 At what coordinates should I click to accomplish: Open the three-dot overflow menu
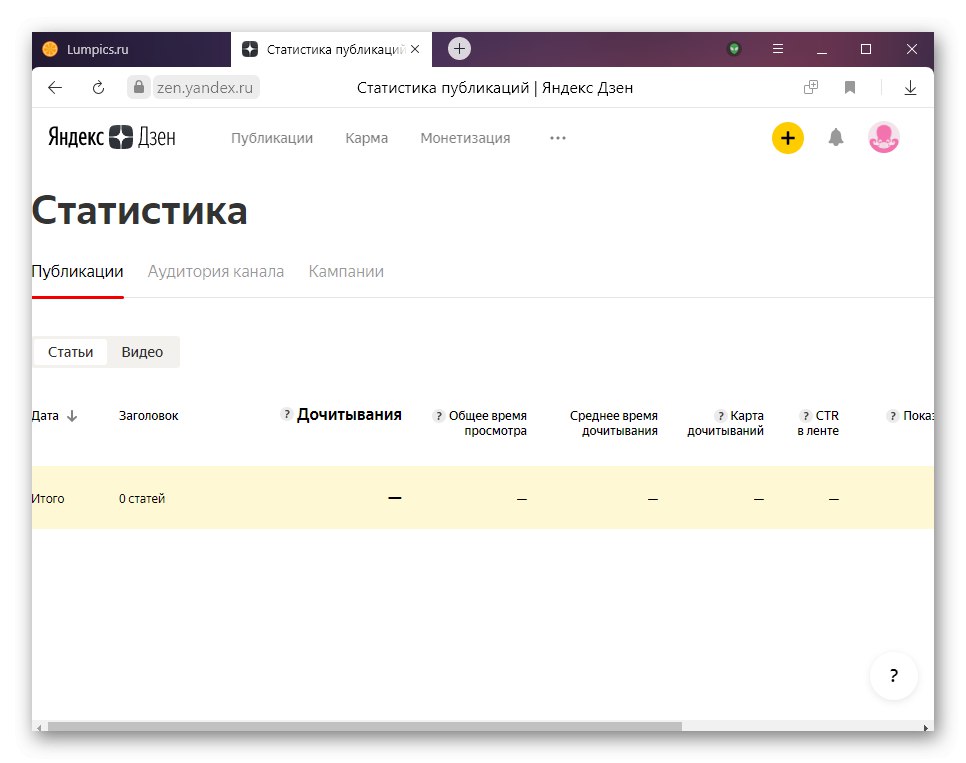tap(557, 138)
